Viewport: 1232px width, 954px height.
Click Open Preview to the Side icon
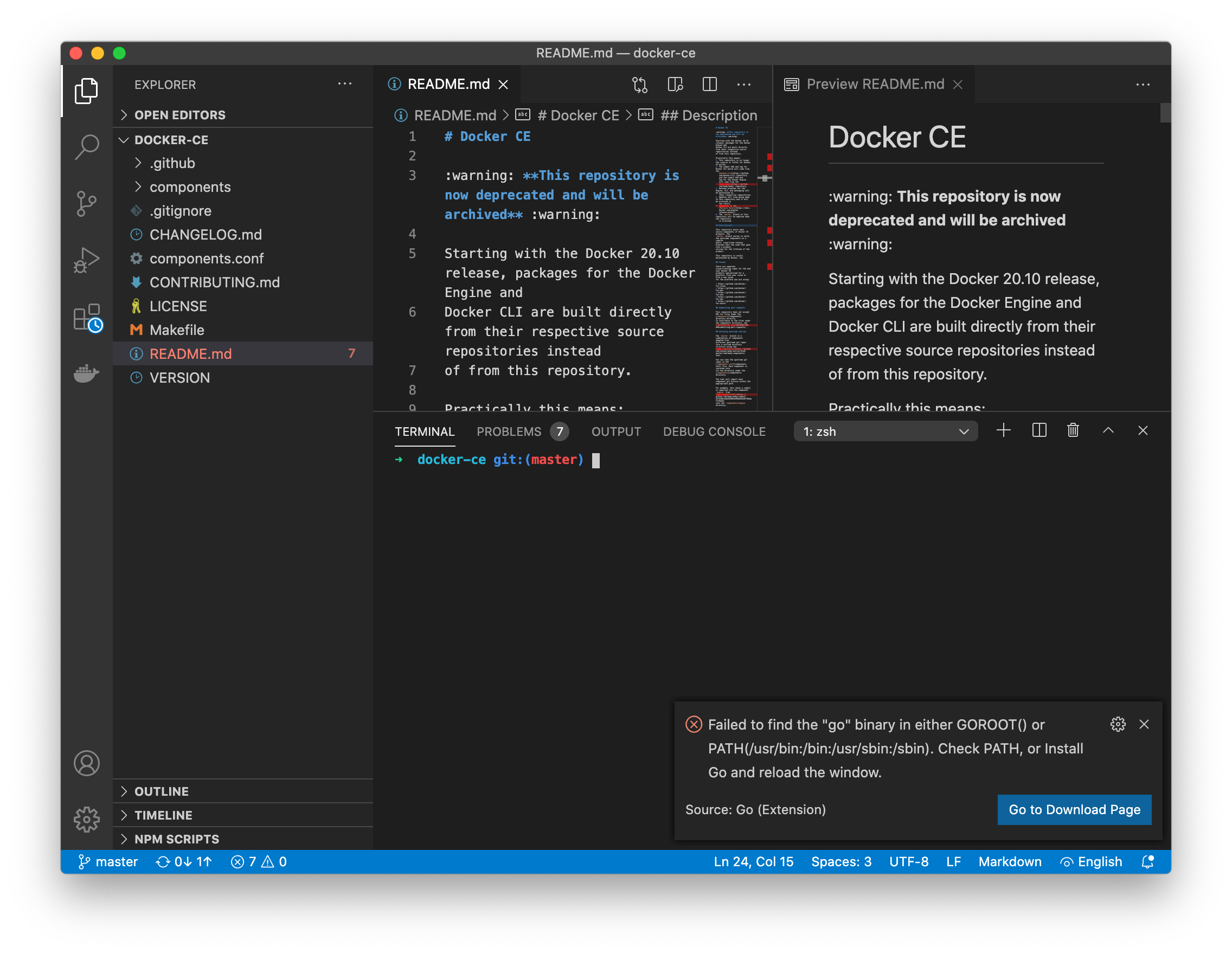tap(675, 84)
